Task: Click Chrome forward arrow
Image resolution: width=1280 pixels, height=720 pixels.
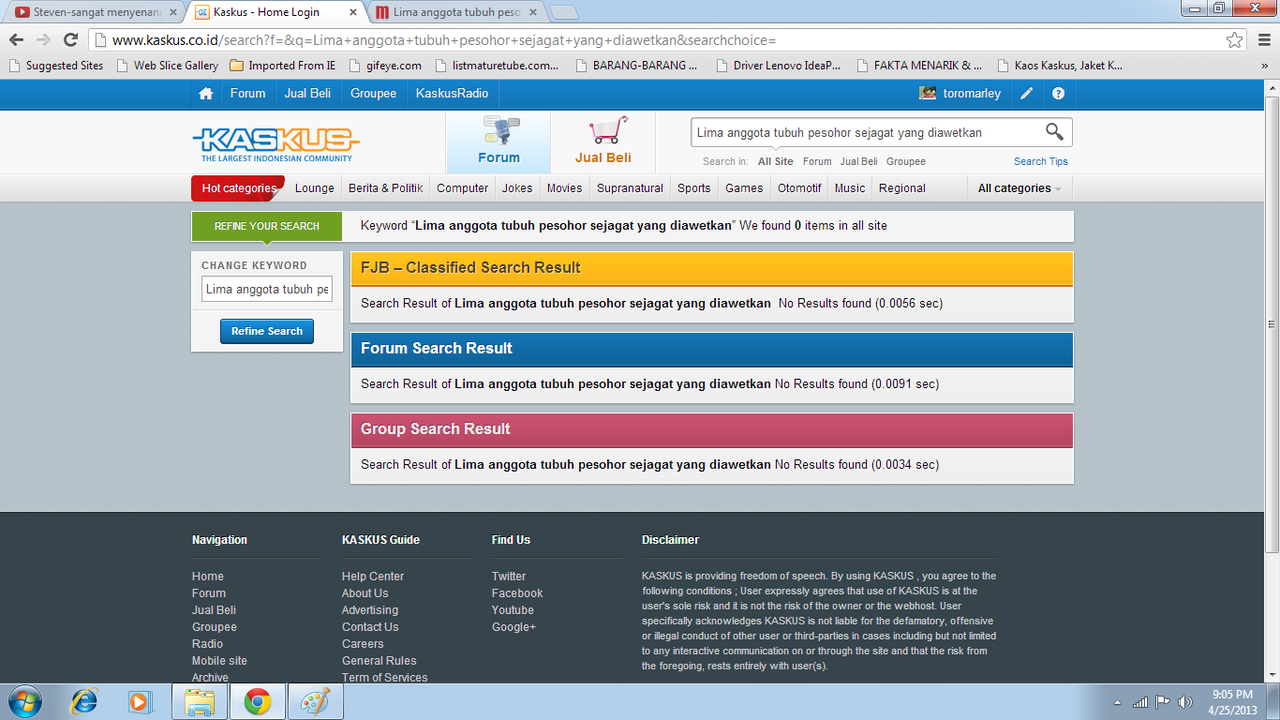Action: 43,40
